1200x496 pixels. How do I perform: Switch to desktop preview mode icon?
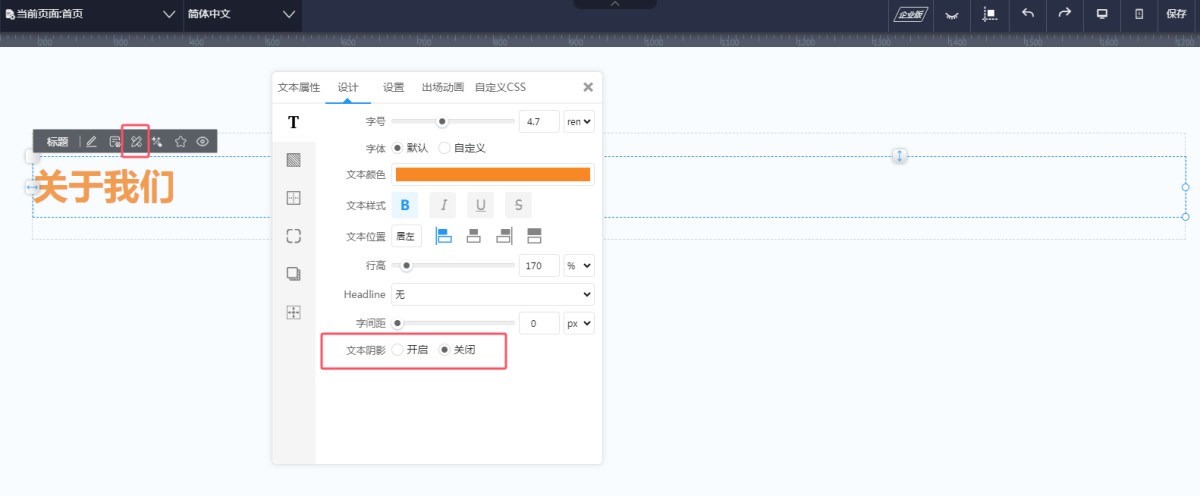[x=1102, y=14]
